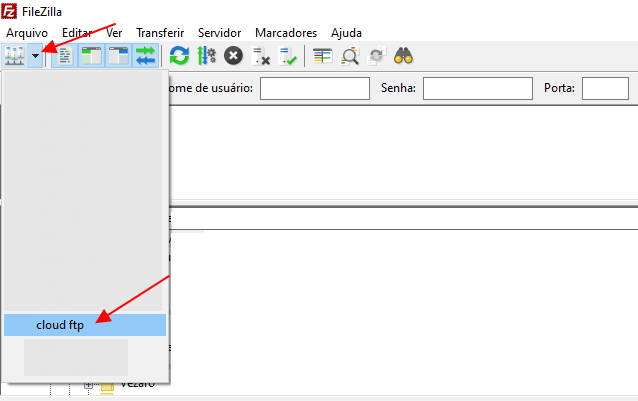Screen dimensions: 638x401
Task: Disconnect from server icon
Action: click(x=260, y=56)
